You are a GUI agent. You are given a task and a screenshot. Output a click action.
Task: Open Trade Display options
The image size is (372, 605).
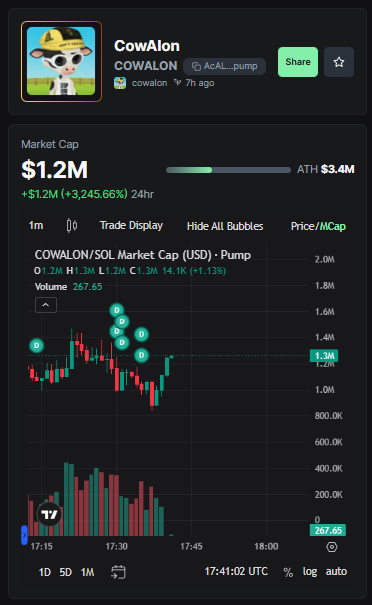131,225
